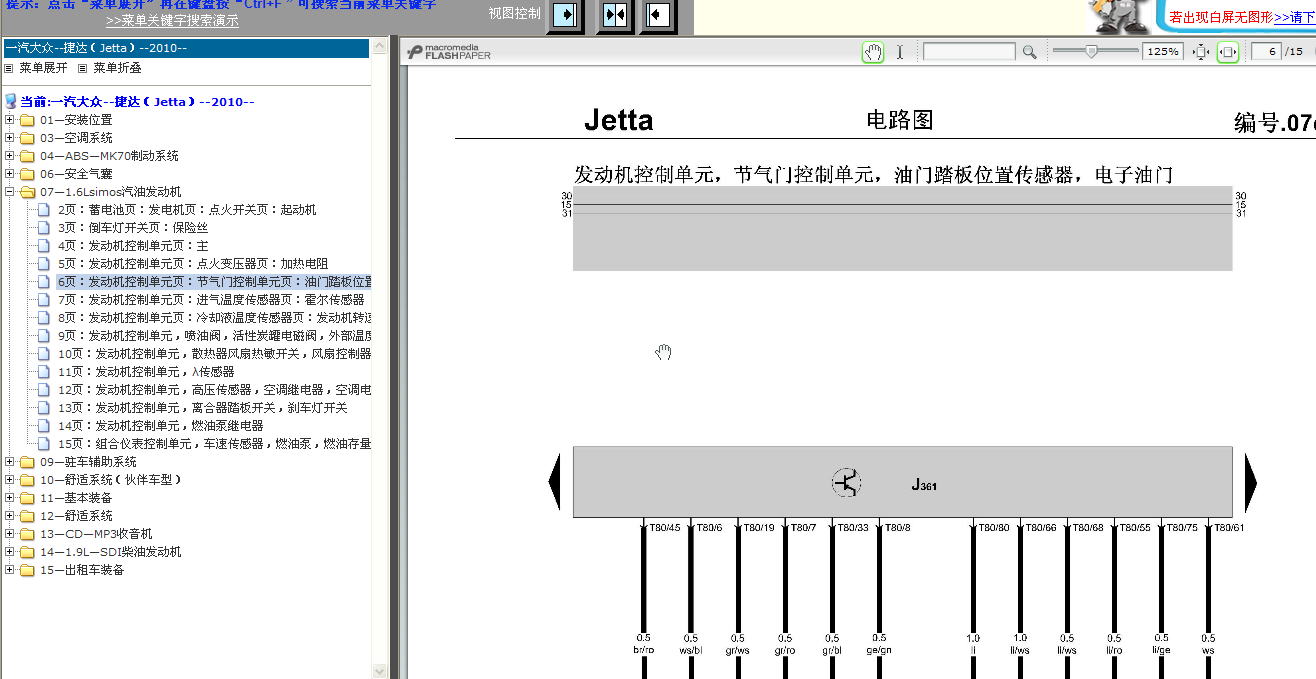The height and width of the screenshot is (679, 1316).
Task: Open 10页 散热器风扇热敏开关
Action: tap(214, 354)
